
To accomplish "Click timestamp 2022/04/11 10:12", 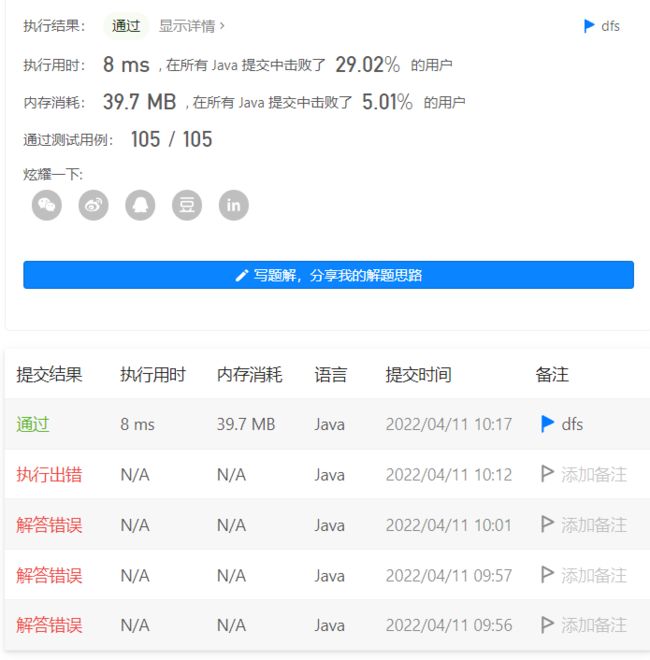I will (449, 474).
